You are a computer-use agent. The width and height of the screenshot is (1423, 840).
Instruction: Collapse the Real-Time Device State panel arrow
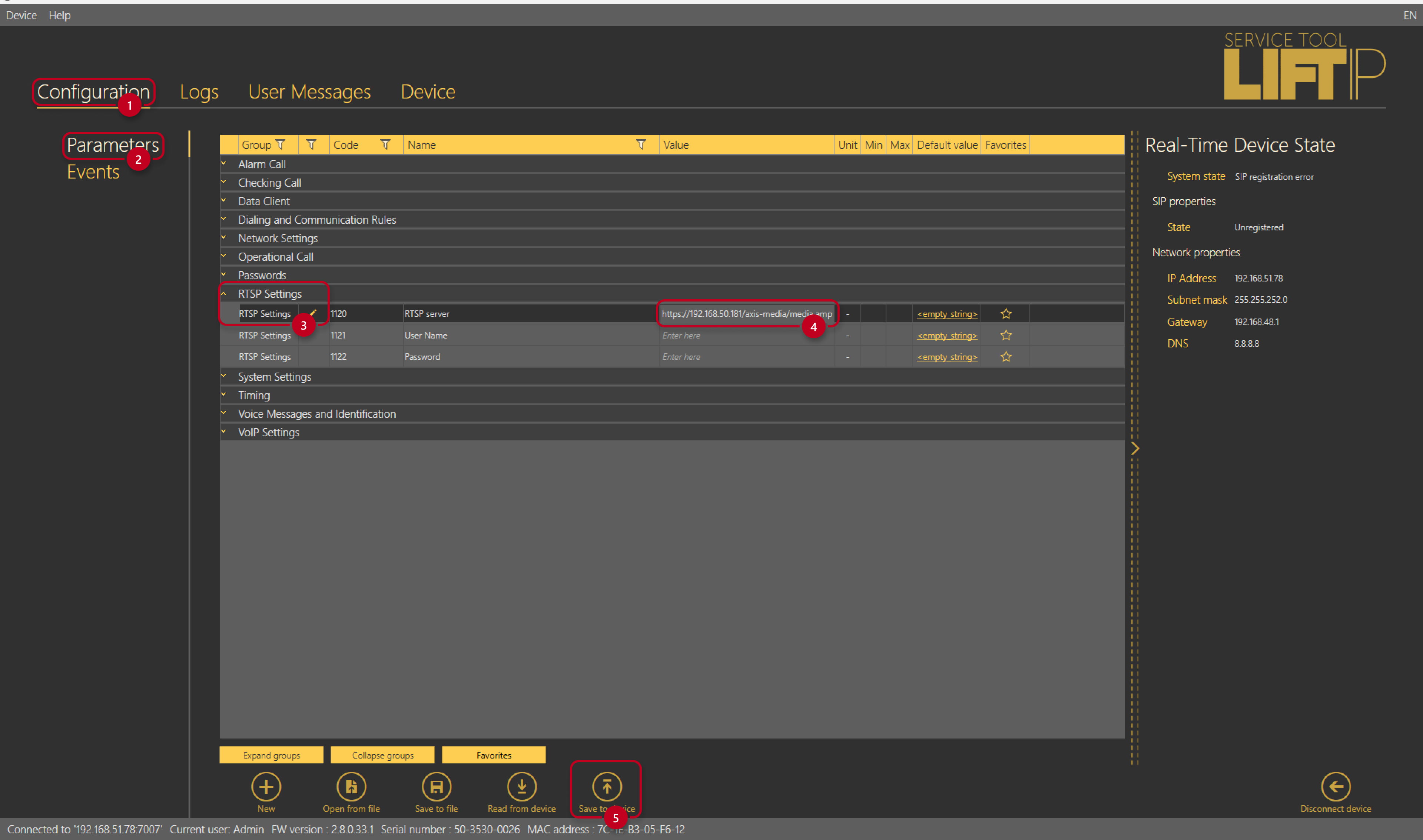1135,448
